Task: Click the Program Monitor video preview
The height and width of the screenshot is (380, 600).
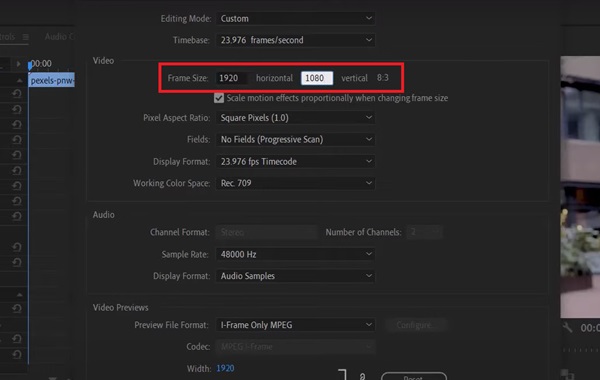Action: pos(580,187)
